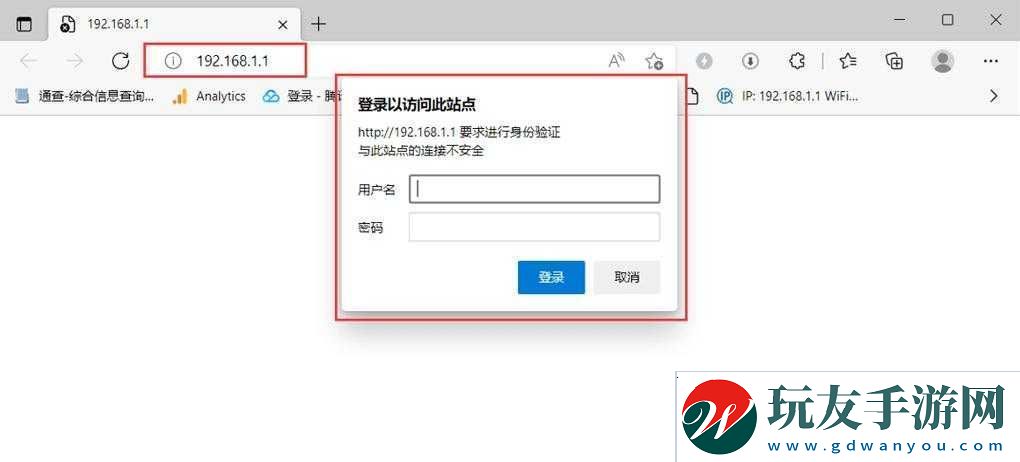Viewport: 1020px width, 462px height.
Task: Open the IP: 192.168.1.1 WiFi bookmark
Action: [788, 96]
